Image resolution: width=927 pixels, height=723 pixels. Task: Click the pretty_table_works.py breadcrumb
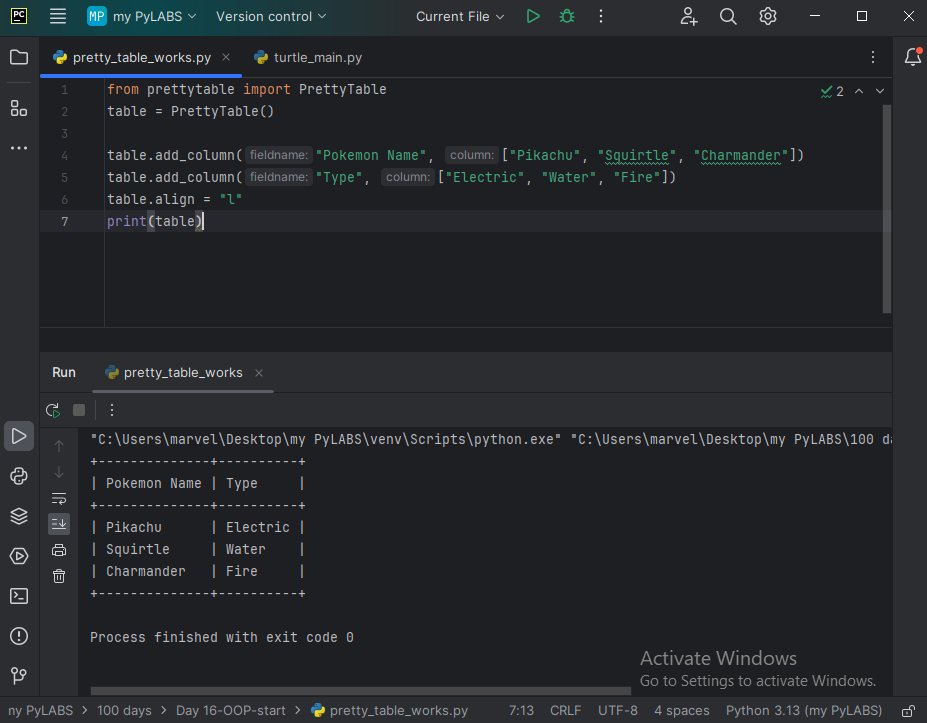click(x=390, y=711)
